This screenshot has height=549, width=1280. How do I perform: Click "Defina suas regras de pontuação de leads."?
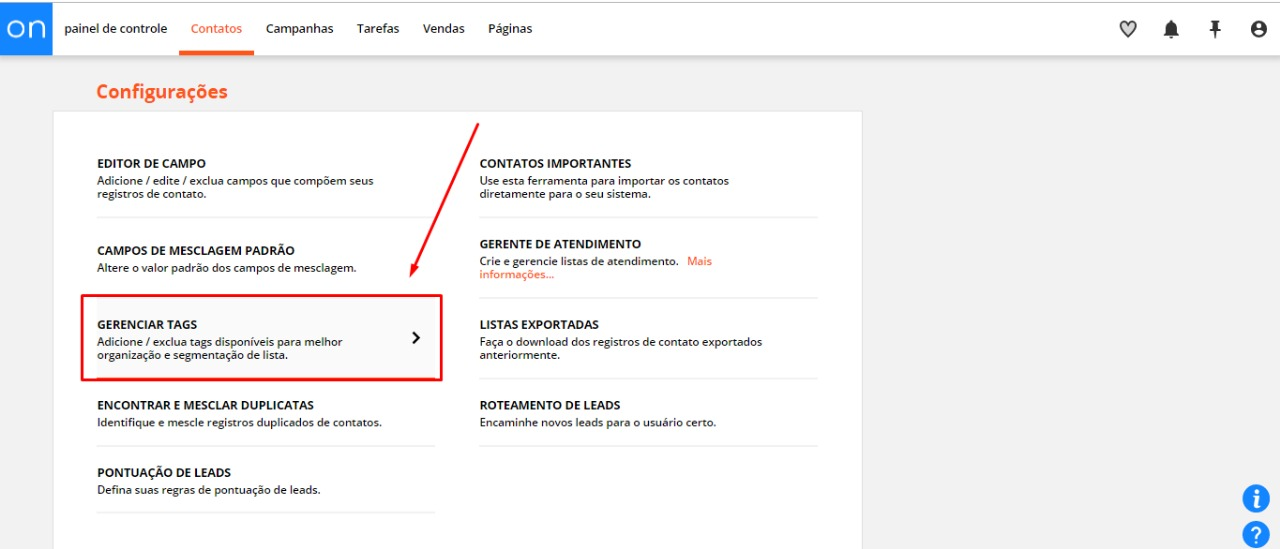coord(209,490)
